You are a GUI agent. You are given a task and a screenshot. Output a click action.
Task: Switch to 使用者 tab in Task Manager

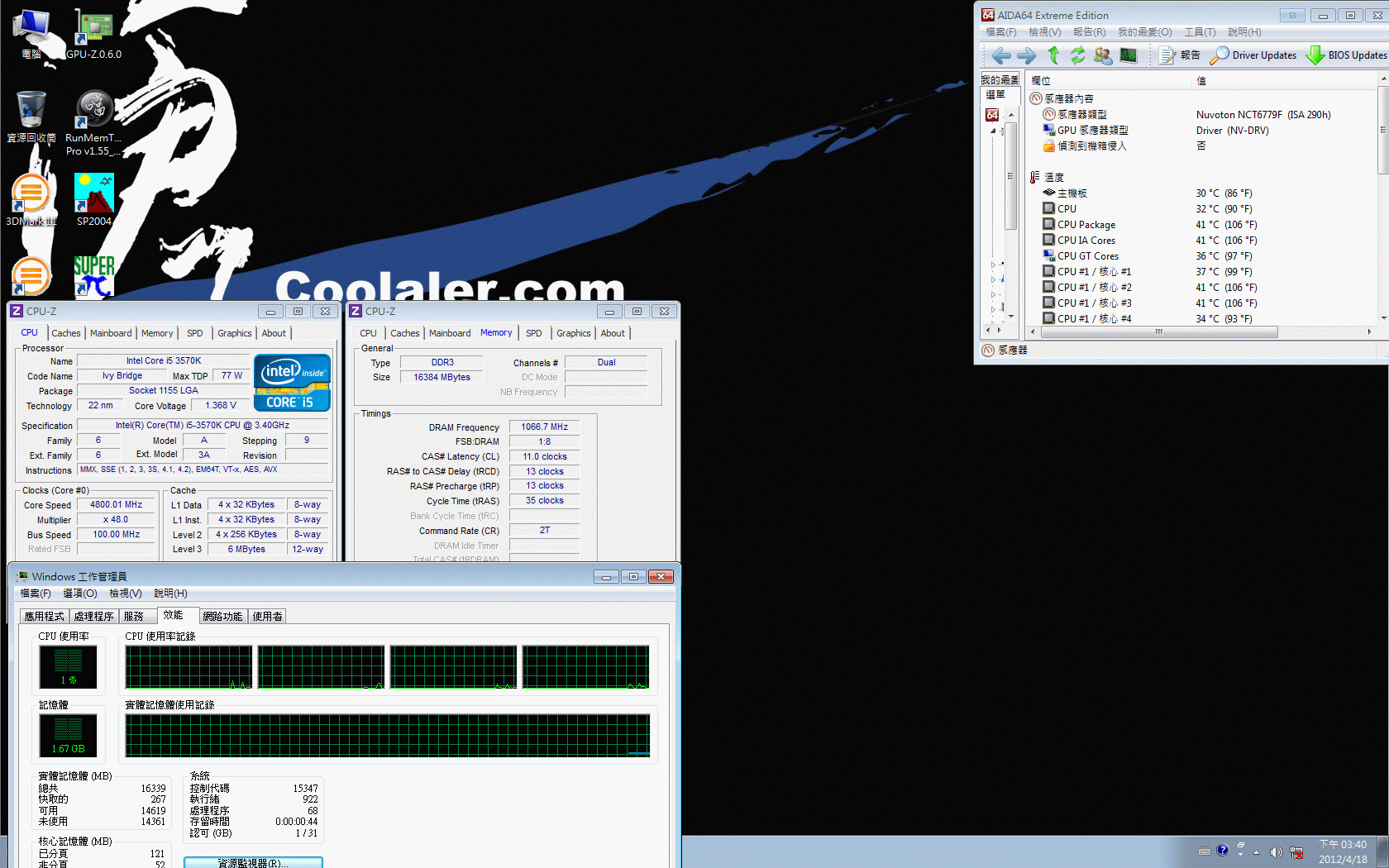[267, 616]
